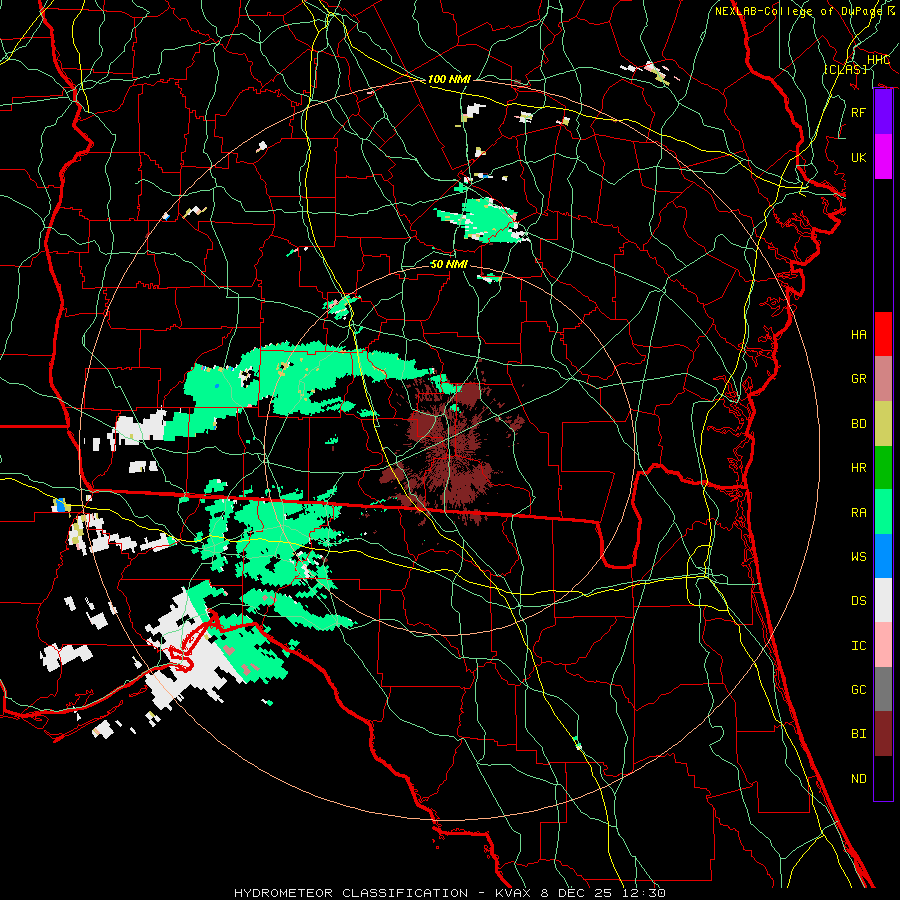
Task: Click the 'UK' legend label
Action: [858, 157]
